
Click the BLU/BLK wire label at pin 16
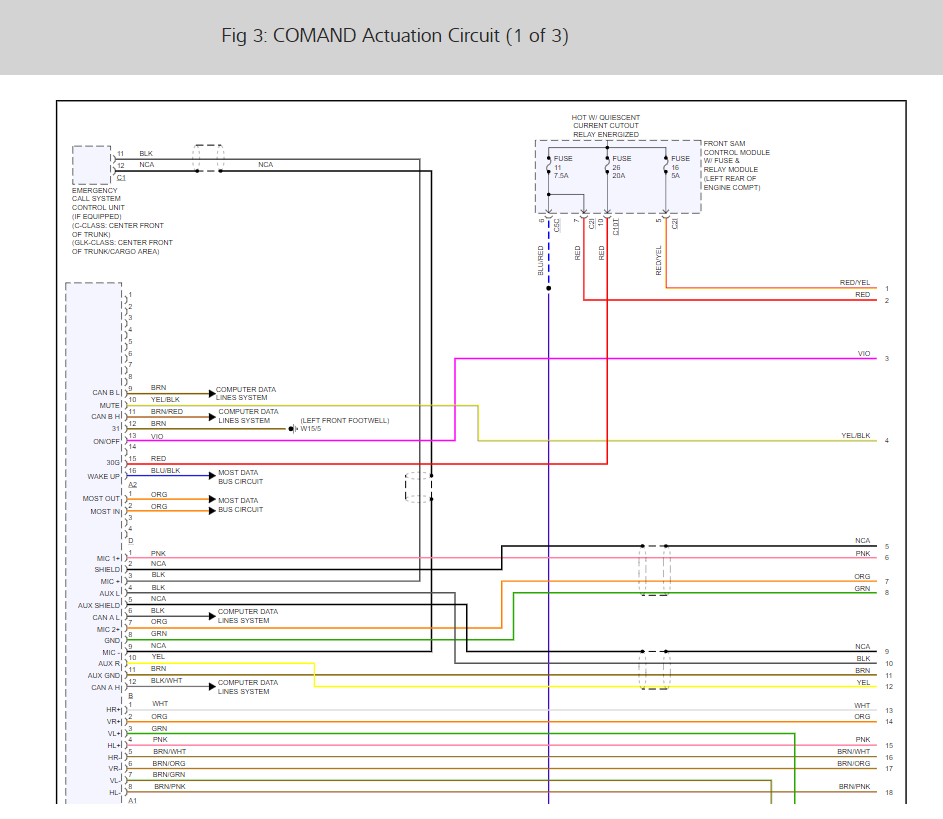(x=165, y=471)
